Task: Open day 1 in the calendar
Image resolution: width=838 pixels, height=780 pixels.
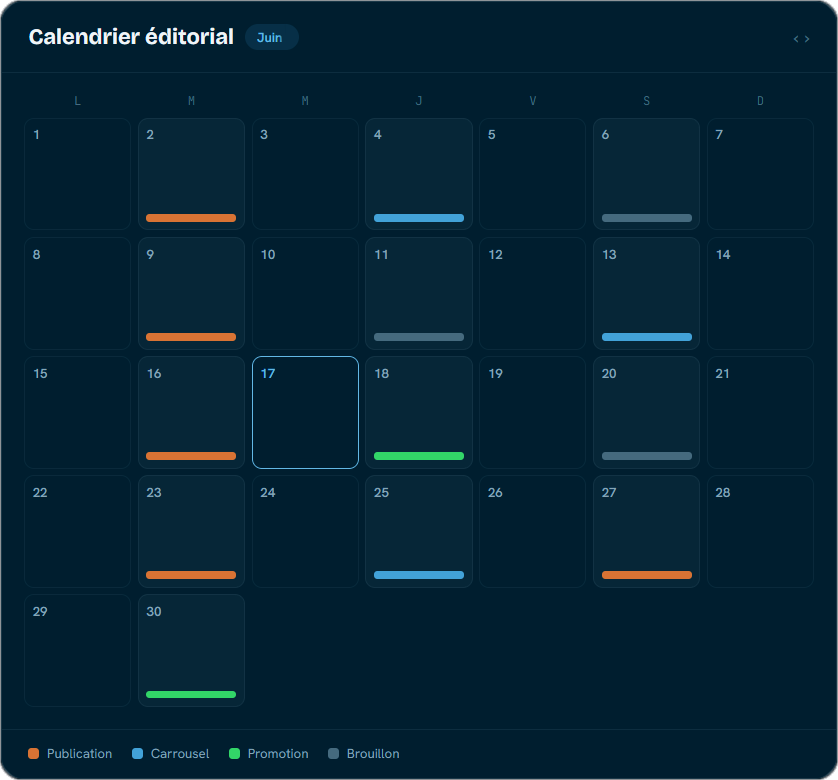Action: click(x=77, y=174)
